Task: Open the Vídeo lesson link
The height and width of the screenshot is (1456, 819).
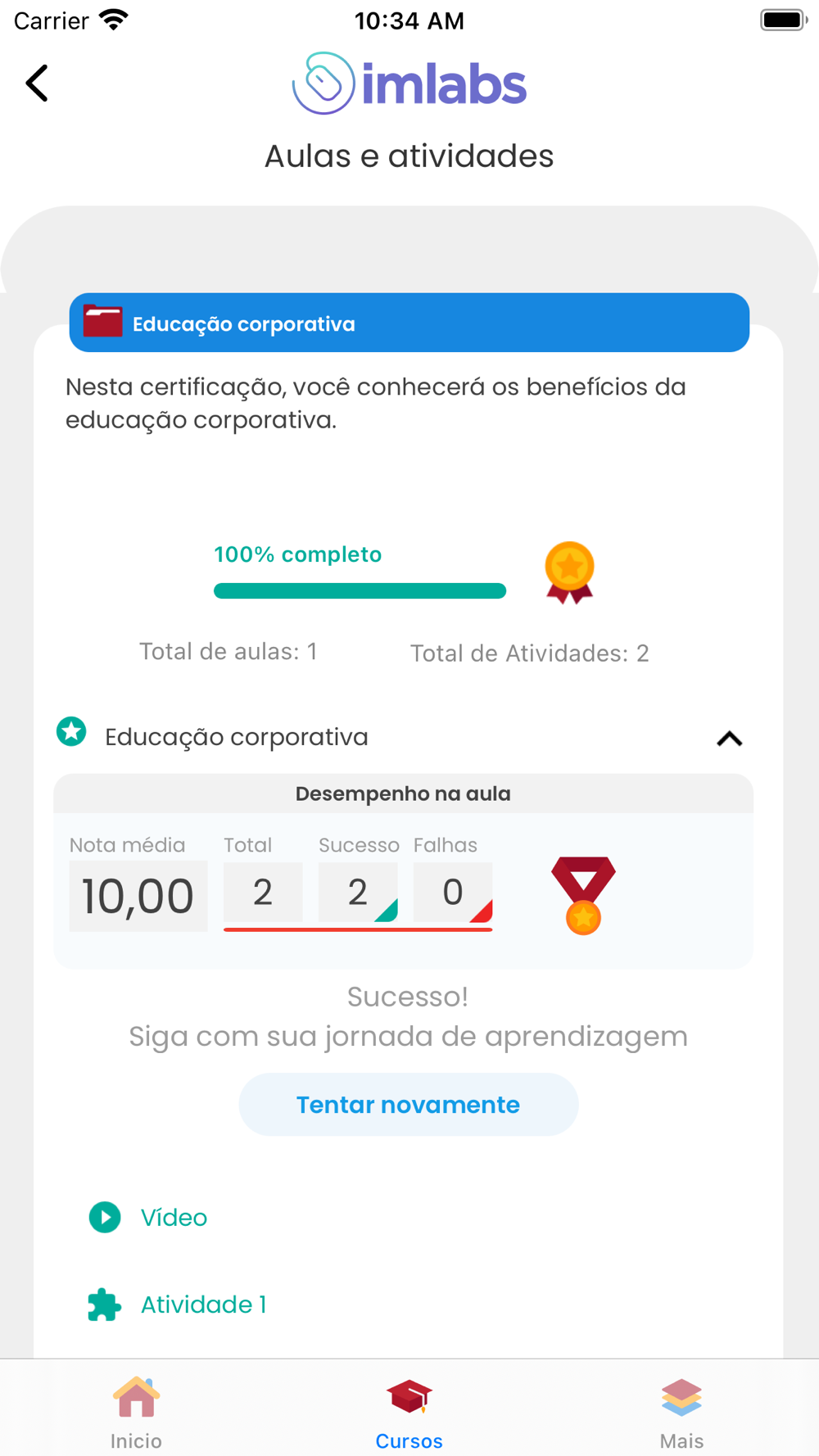Action: click(174, 1218)
